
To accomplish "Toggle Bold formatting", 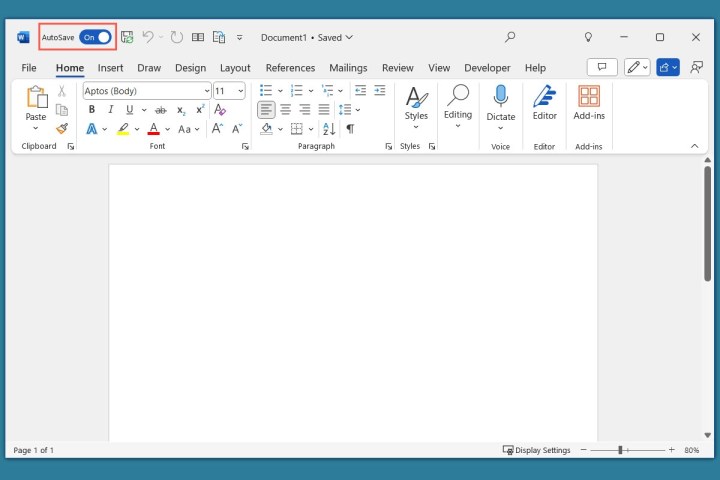I will pyautogui.click(x=92, y=110).
